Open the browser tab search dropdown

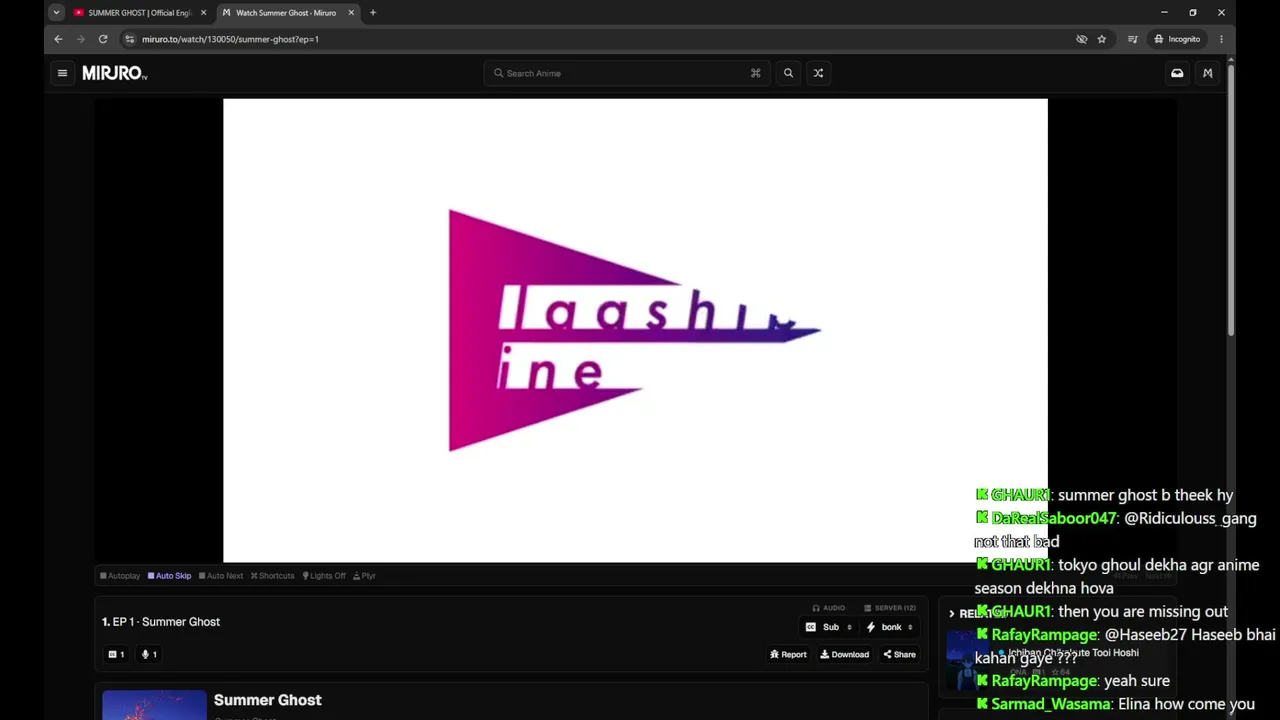coord(56,13)
